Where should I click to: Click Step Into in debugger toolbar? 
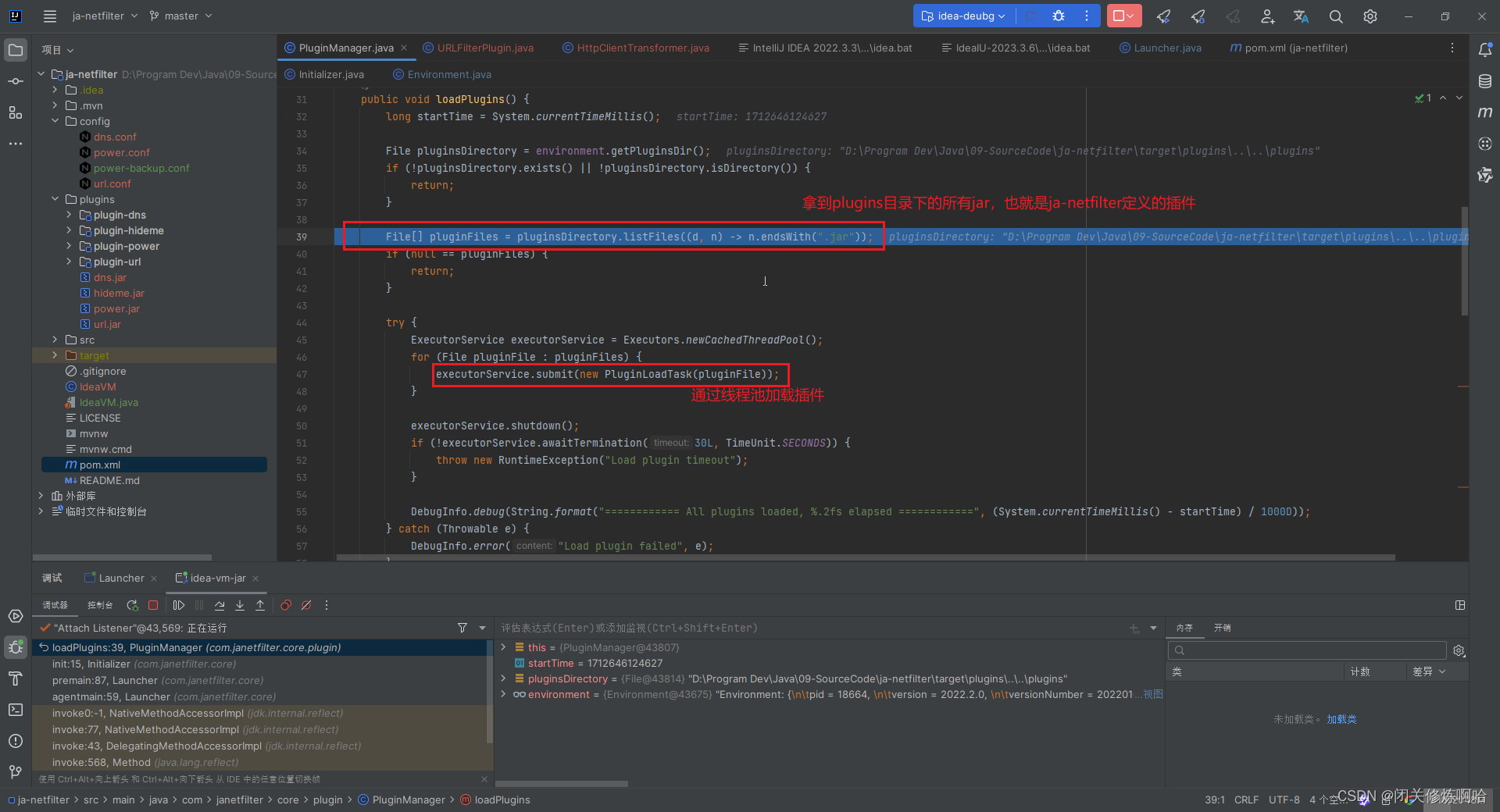tap(240, 605)
